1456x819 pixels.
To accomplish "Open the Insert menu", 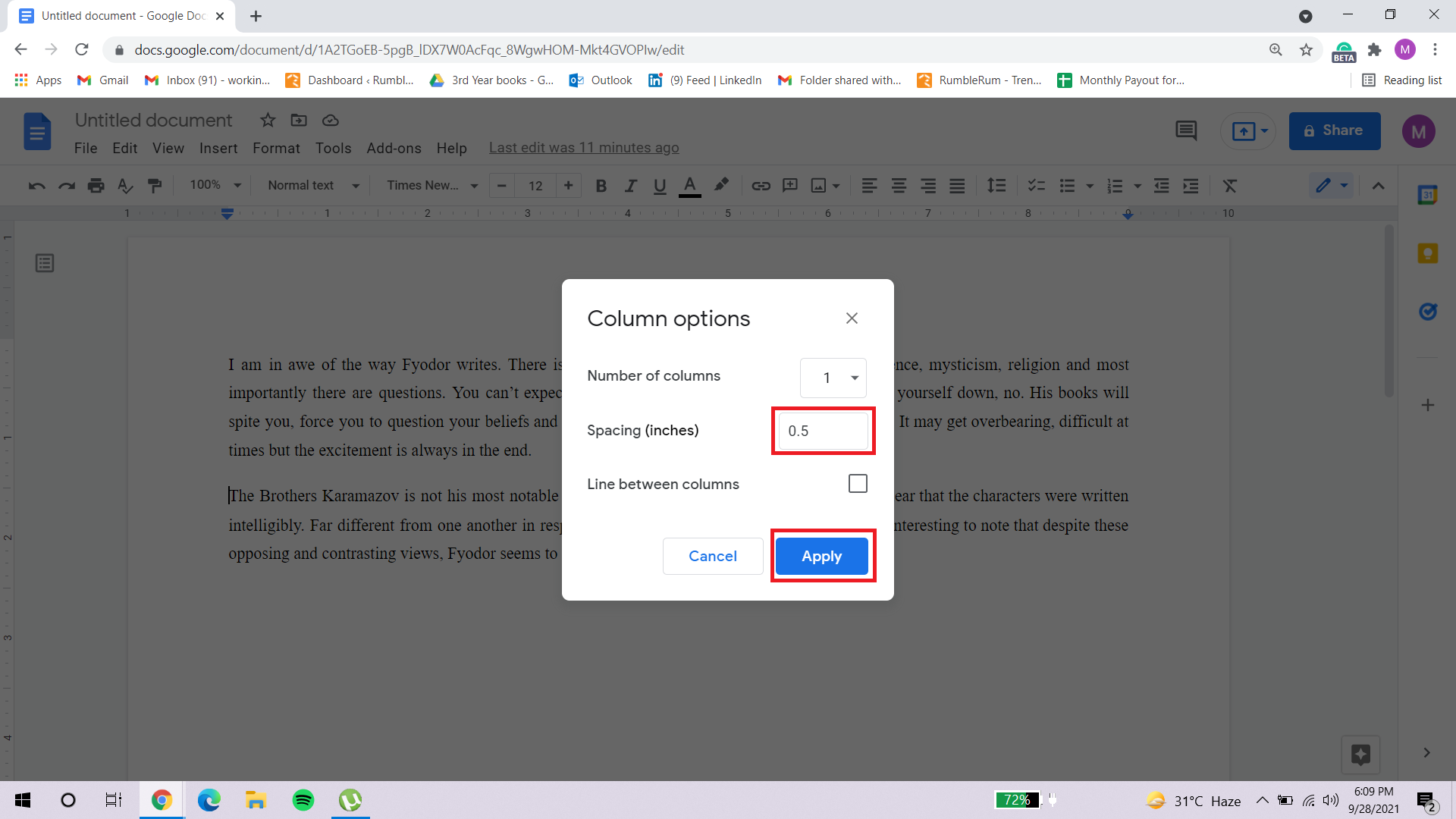I will [x=217, y=147].
